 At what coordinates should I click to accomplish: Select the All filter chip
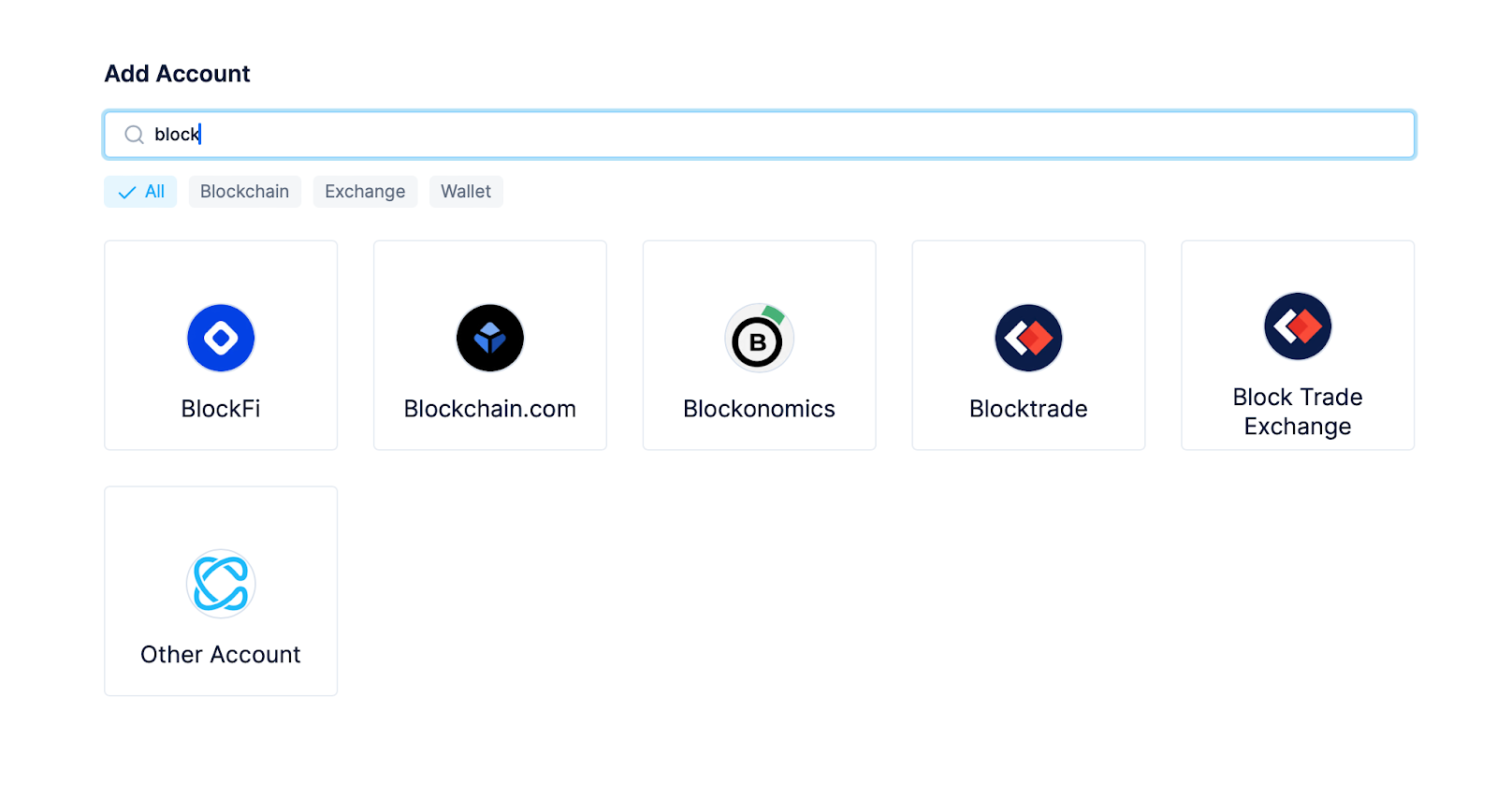140,192
